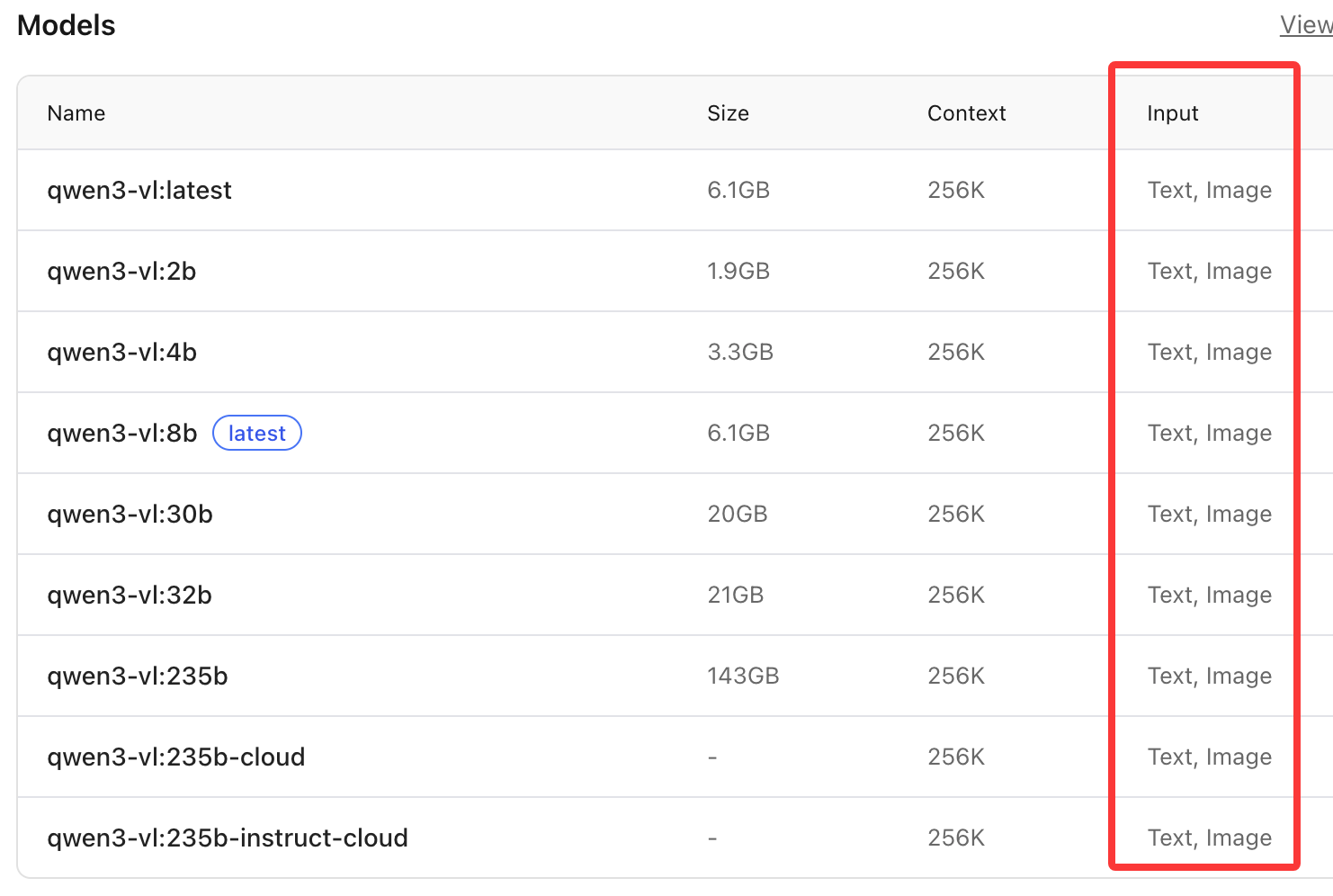Click the 143GB size value
Viewport: 1333px width, 896px height.
click(743, 676)
